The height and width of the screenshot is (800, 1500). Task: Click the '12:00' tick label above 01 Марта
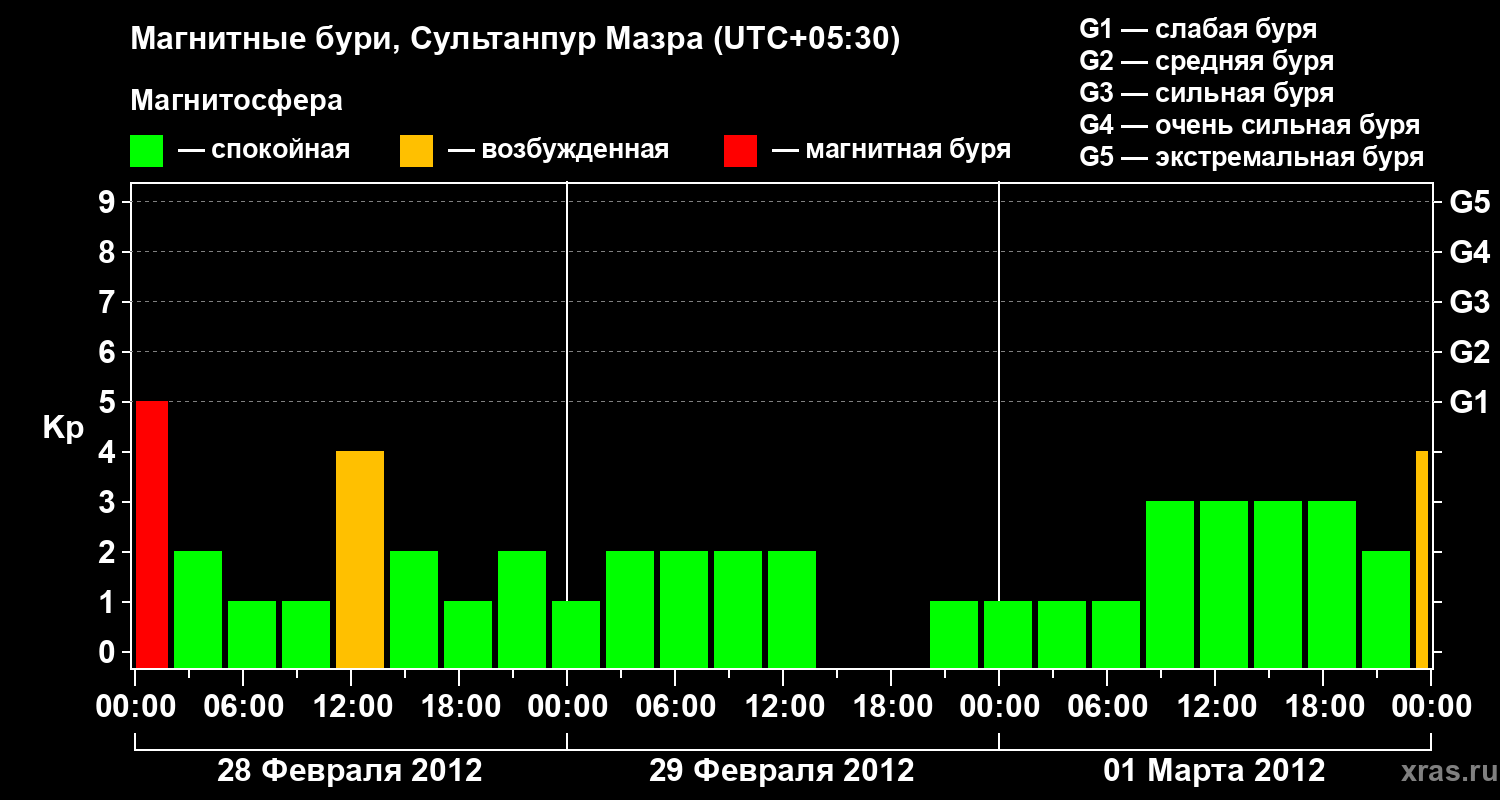[1215, 707]
